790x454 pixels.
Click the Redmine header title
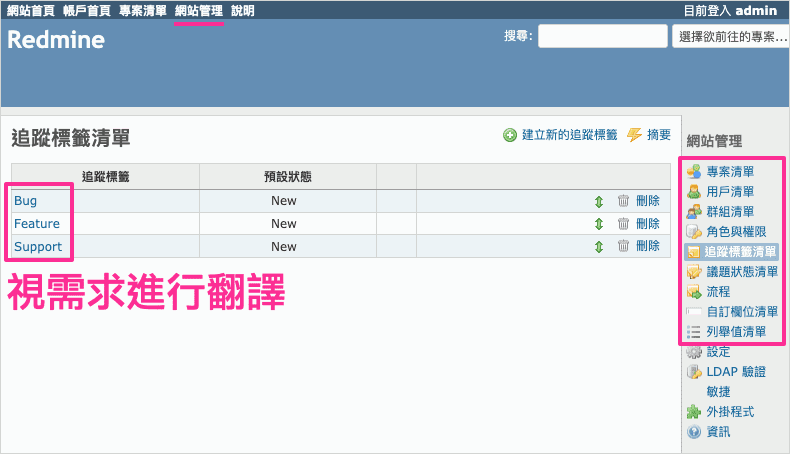(56, 40)
